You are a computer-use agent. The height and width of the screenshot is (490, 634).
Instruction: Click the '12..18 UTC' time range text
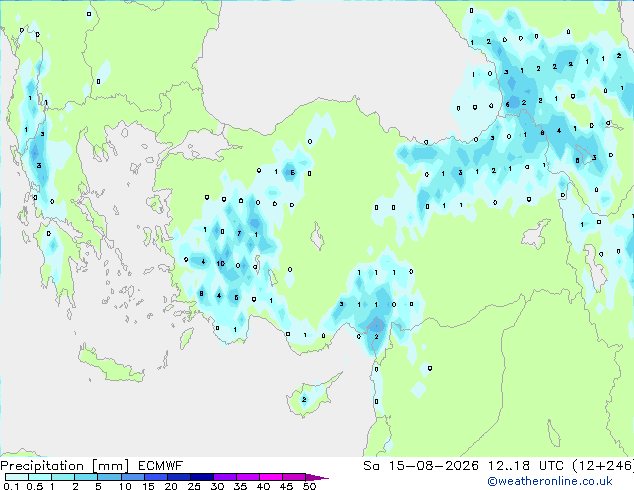pyautogui.click(x=525, y=466)
